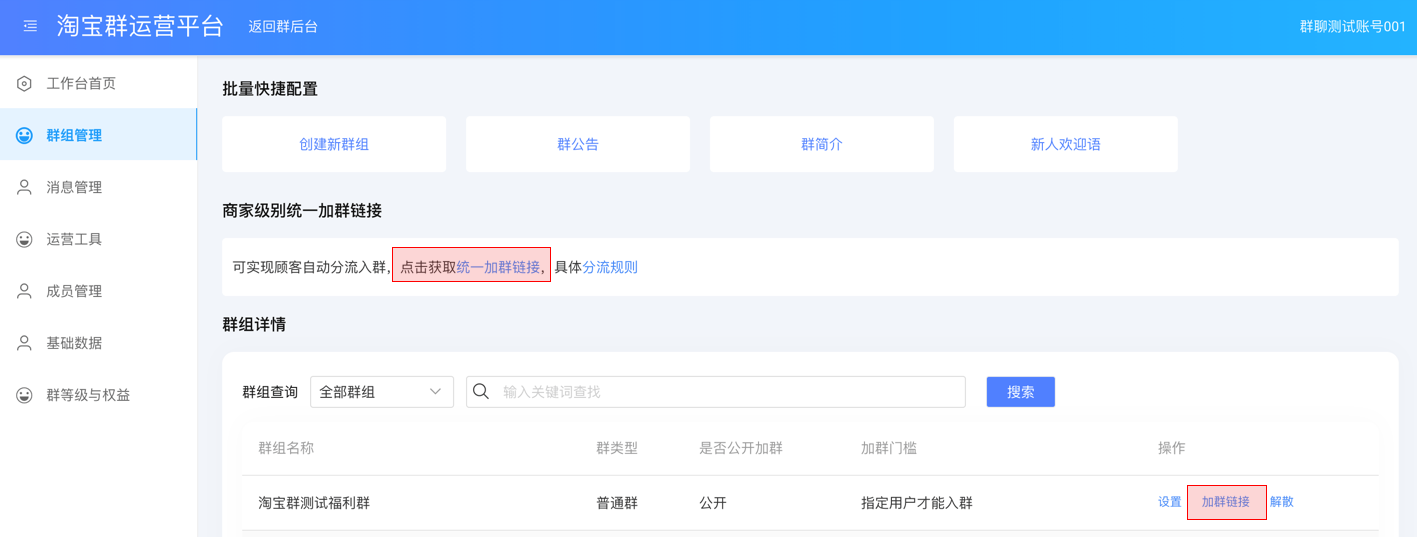Screen dimensions: 1417x537
Task: Click the 运营工具 smiley icon
Action: point(24,239)
